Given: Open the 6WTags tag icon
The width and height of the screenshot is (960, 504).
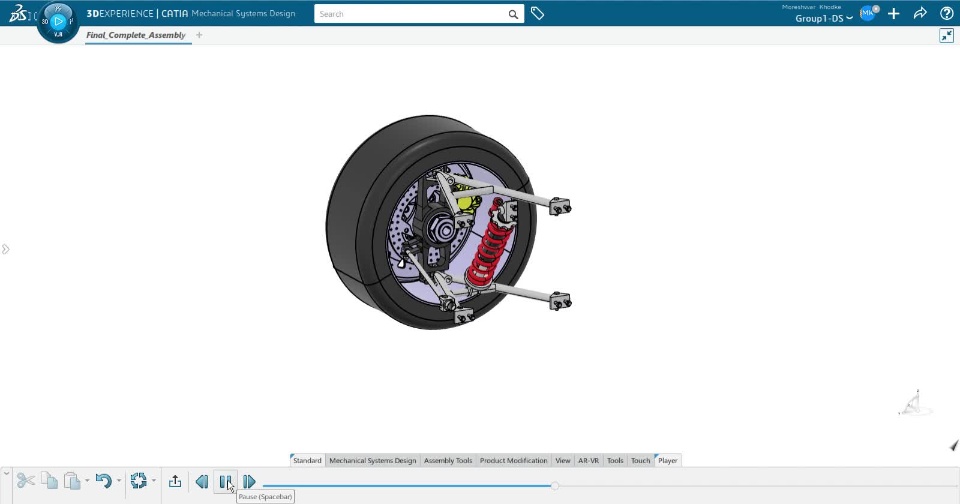Looking at the screenshot, I should click(x=537, y=13).
